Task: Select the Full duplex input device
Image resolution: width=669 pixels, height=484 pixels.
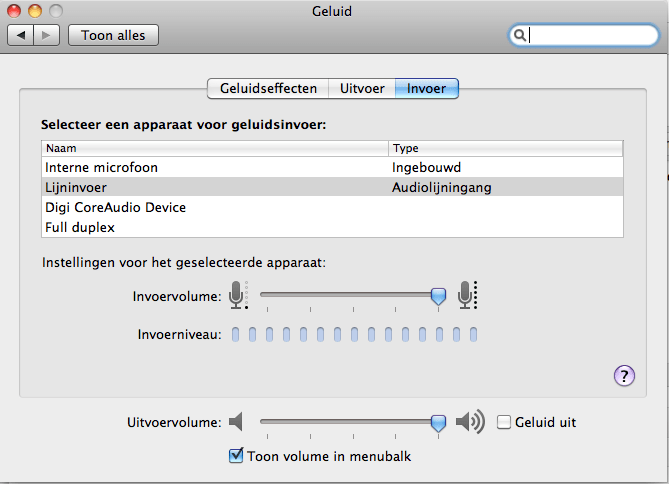Action: (332, 227)
